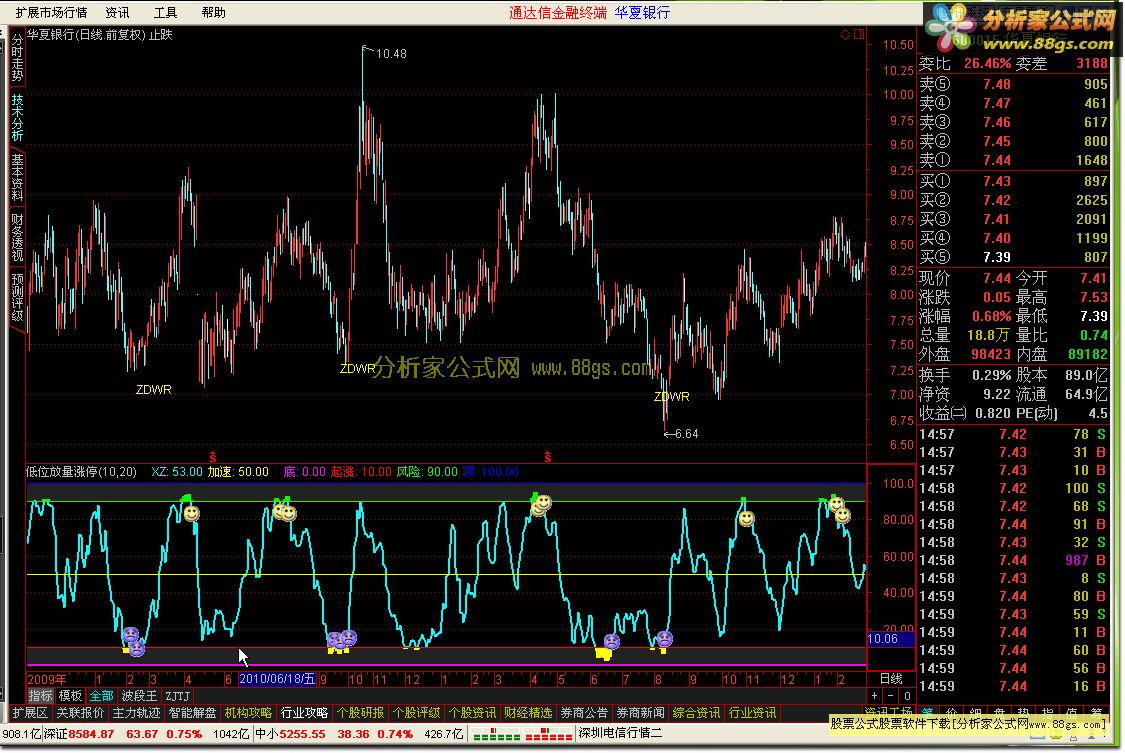Open the 券商公告 bottom tab
This screenshot has width=1125, height=753.
[x=584, y=713]
